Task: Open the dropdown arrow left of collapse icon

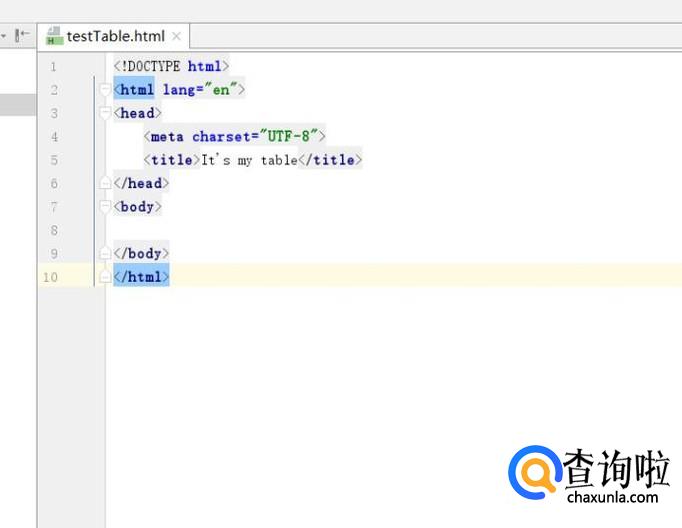Action: pos(3,35)
